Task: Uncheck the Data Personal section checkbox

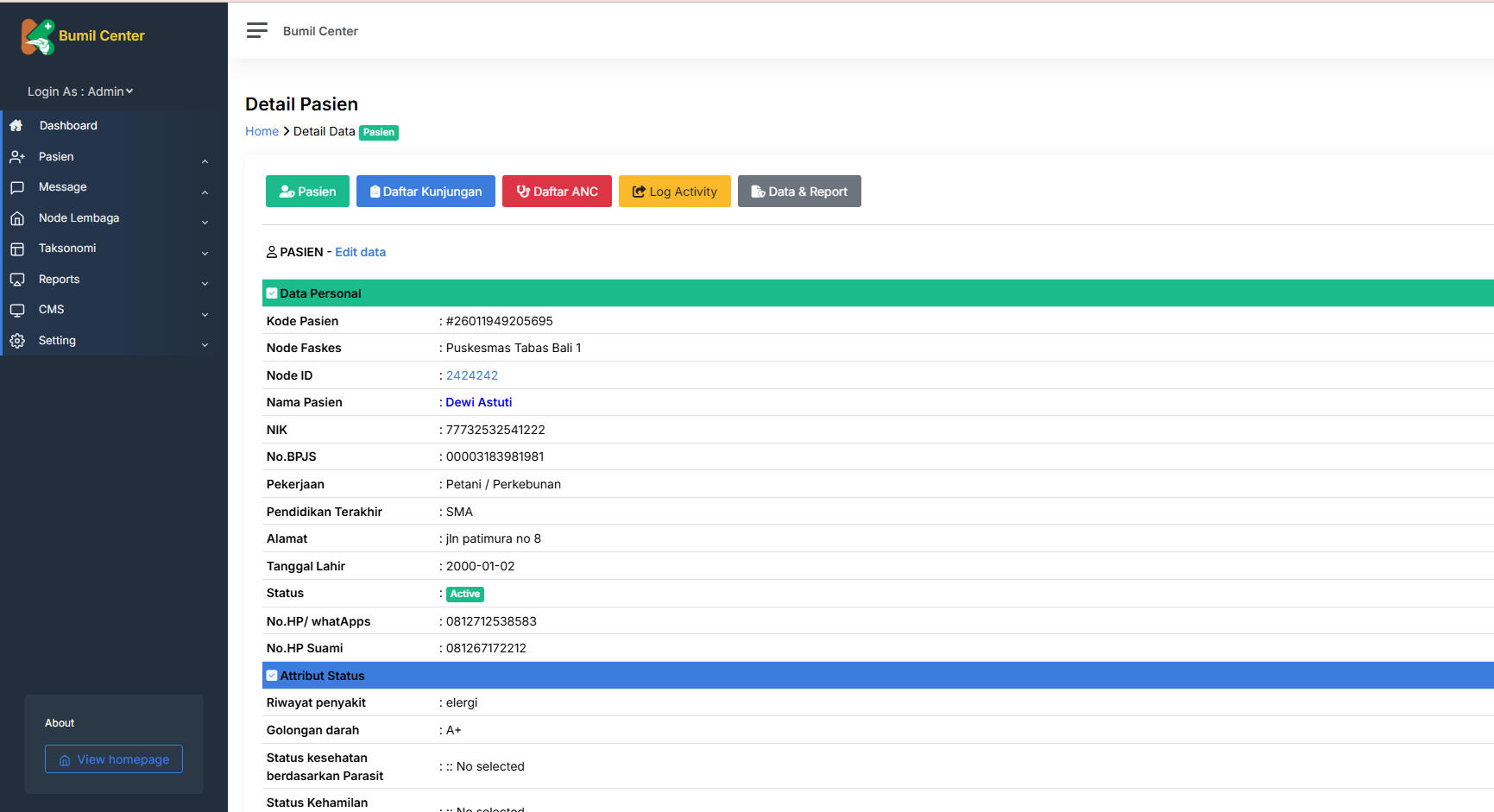Action: (272, 293)
